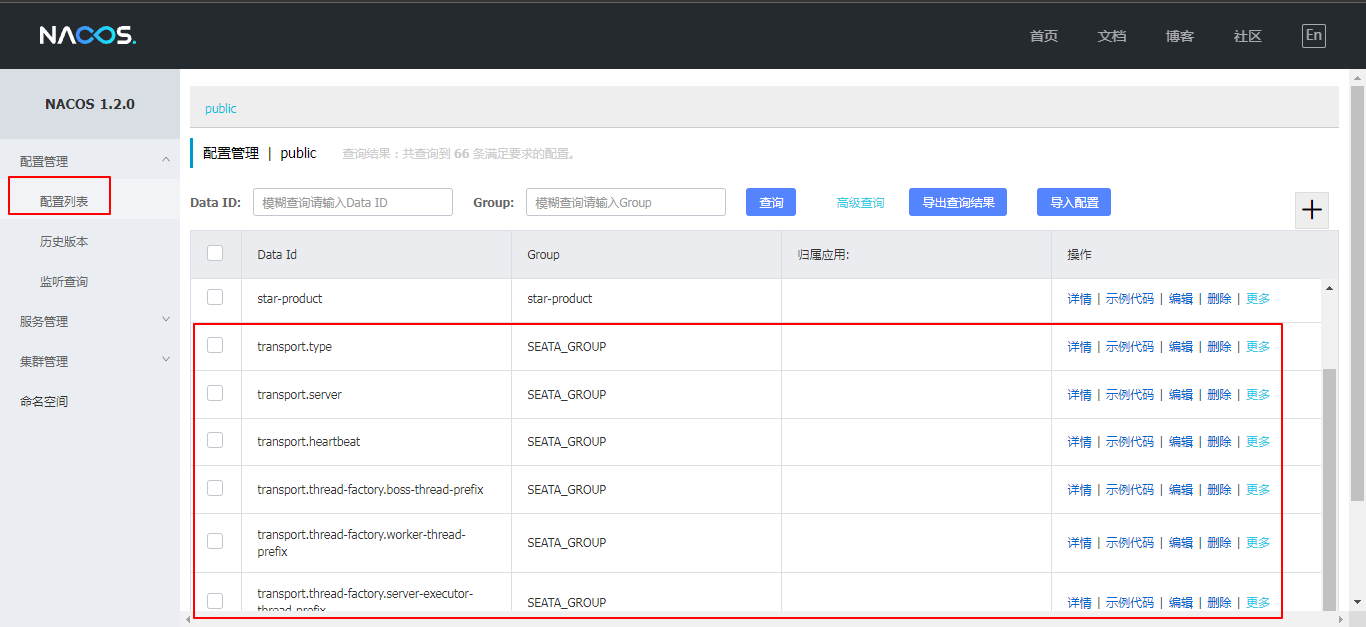Select the star-product row checkbox
This screenshot has width=1366, height=627.
pos(215,297)
